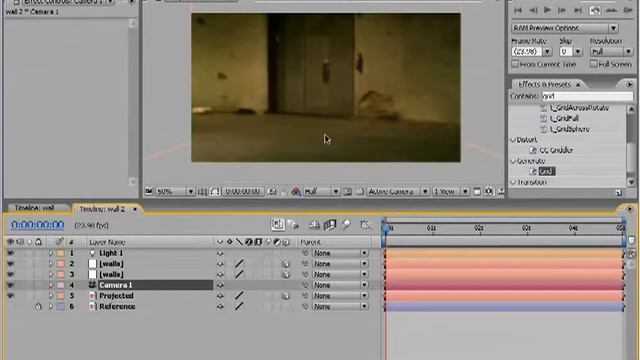Collapse the Generate effects category
The height and width of the screenshot is (360, 640).
pyautogui.click(x=513, y=161)
